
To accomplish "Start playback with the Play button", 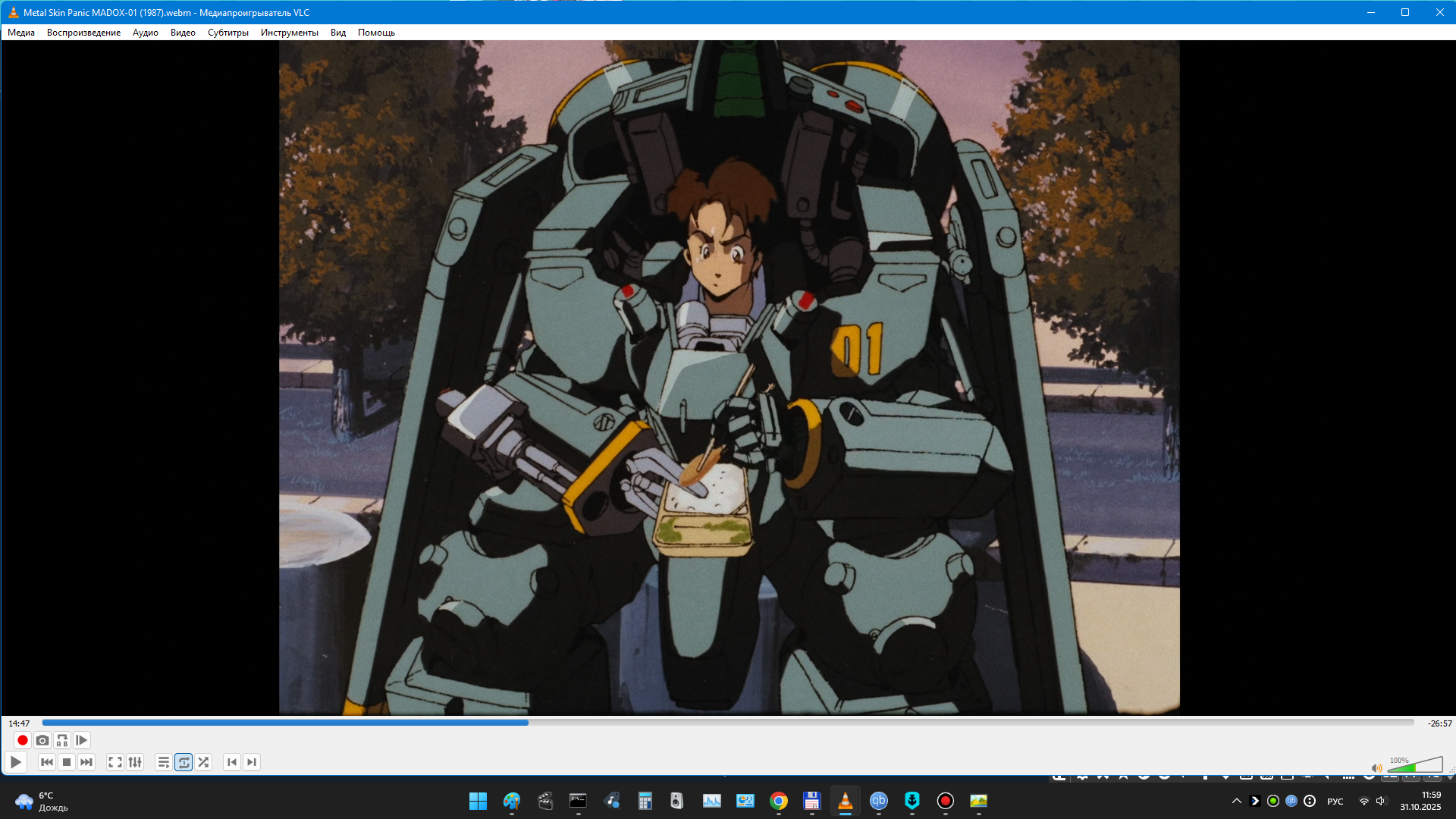I will coord(16,762).
